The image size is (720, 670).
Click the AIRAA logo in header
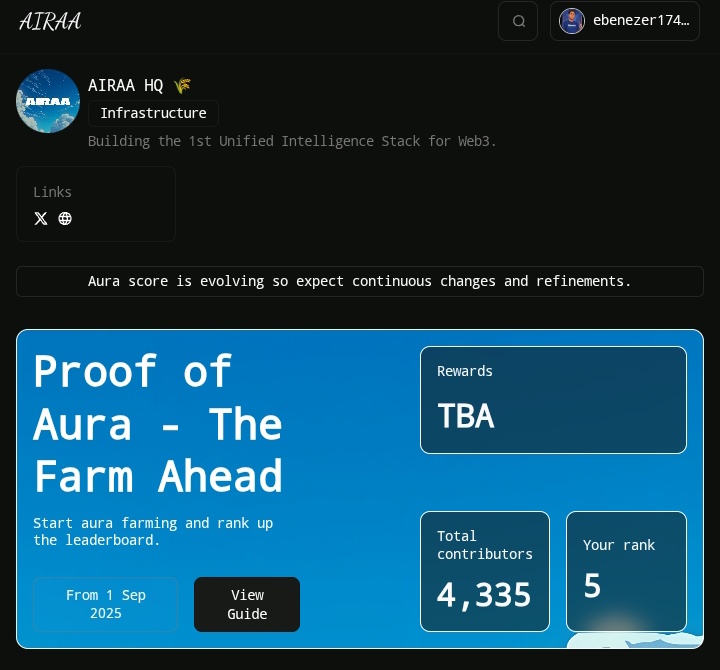[50, 21]
